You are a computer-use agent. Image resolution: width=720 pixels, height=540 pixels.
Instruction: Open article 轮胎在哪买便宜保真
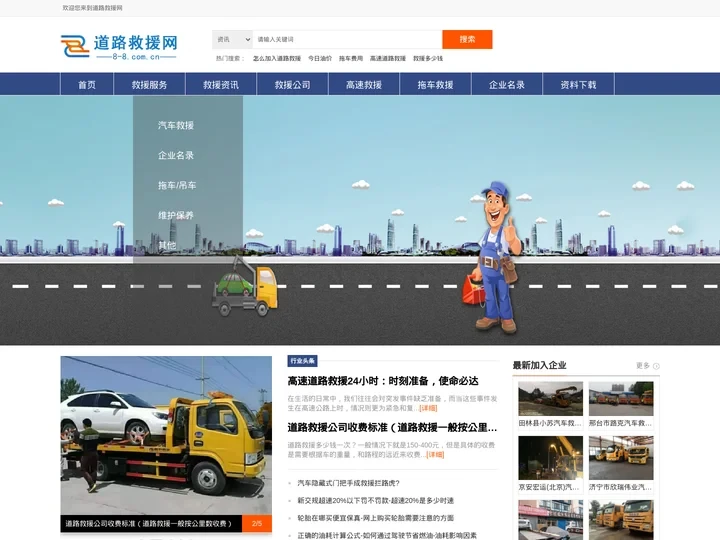(376, 518)
